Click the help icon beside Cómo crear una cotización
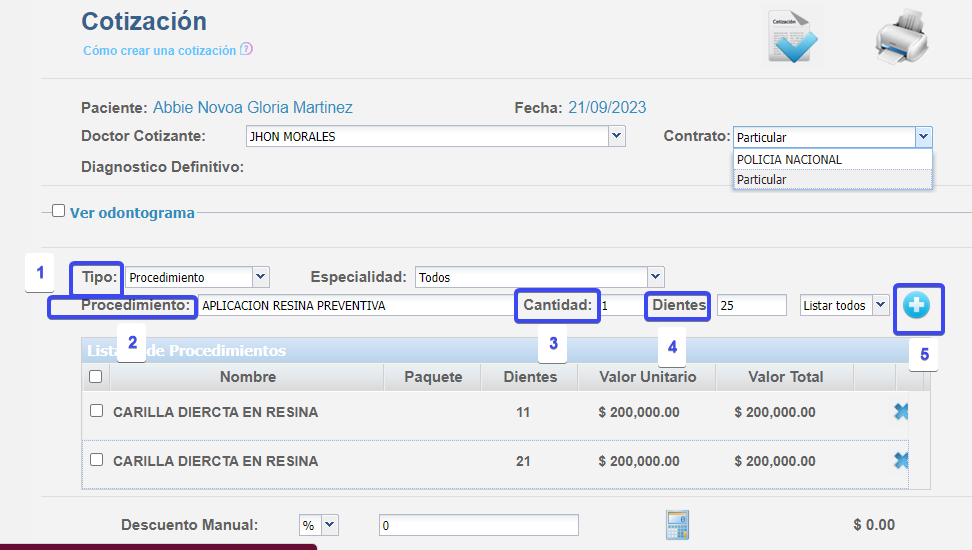This screenshot has height=550, width=972. tap(247, 49)
